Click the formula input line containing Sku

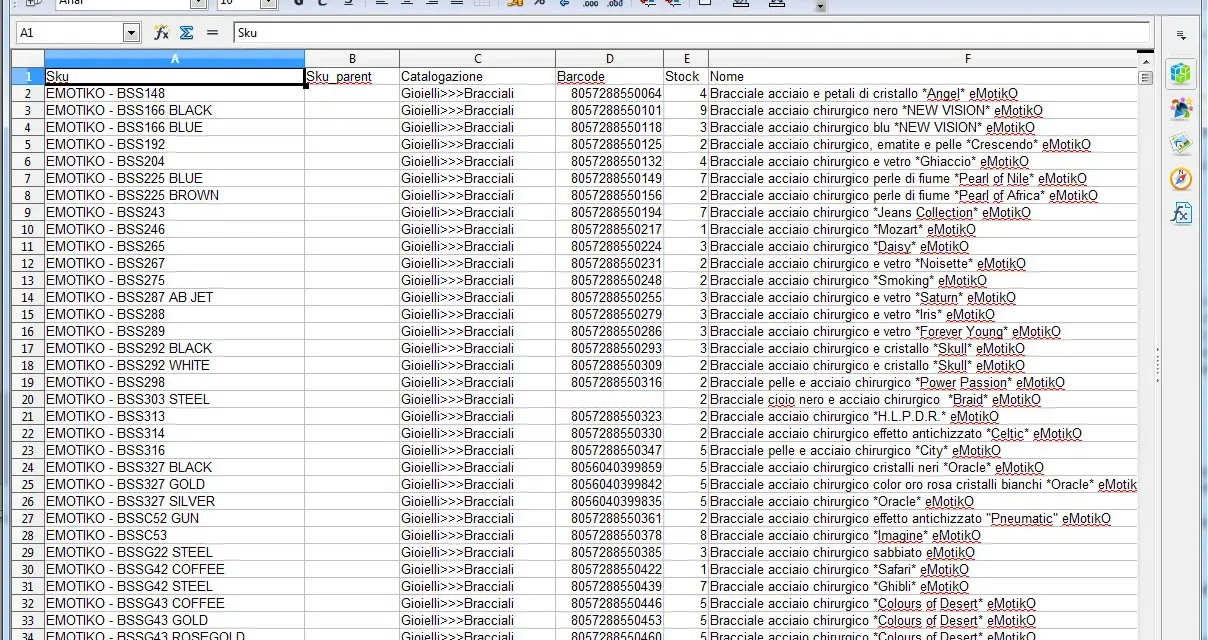[692, 33]
